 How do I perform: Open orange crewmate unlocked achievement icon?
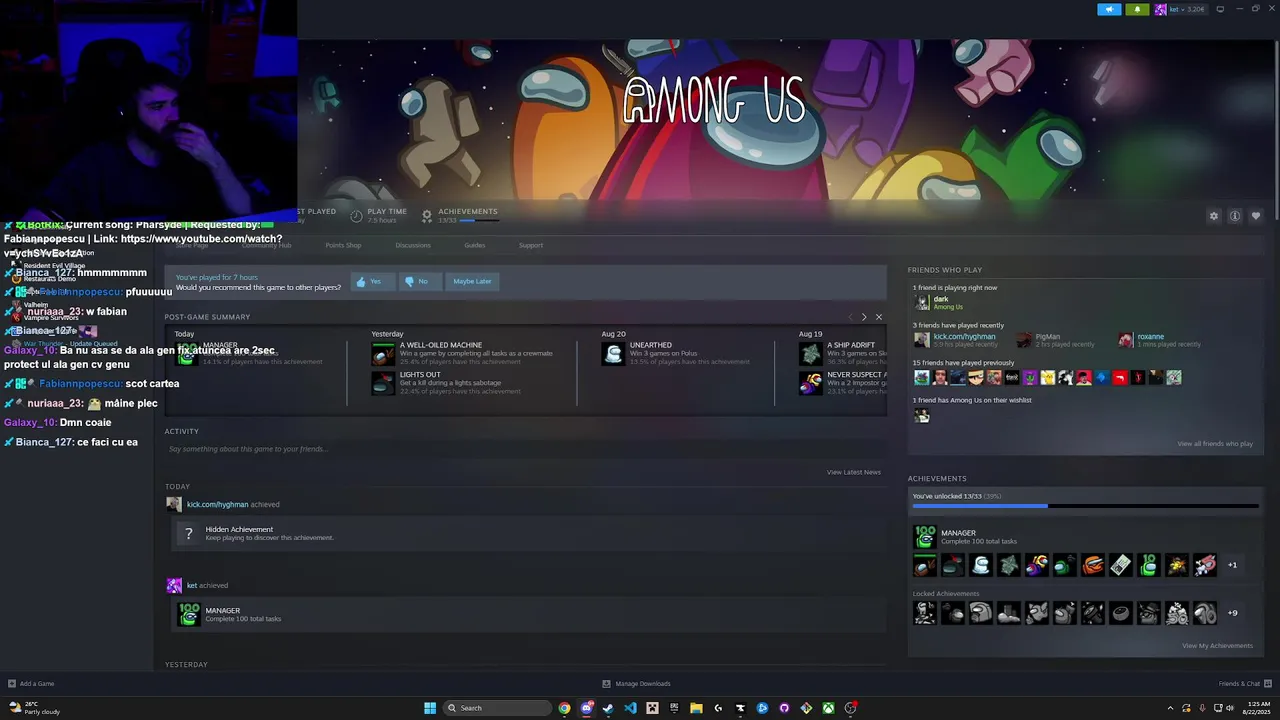point(1093,565)
